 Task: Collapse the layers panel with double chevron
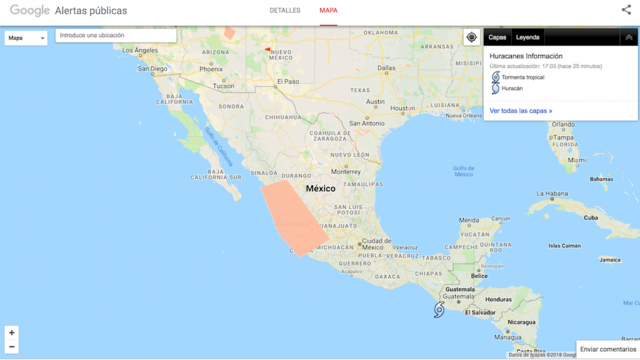[x=629, y=37]
